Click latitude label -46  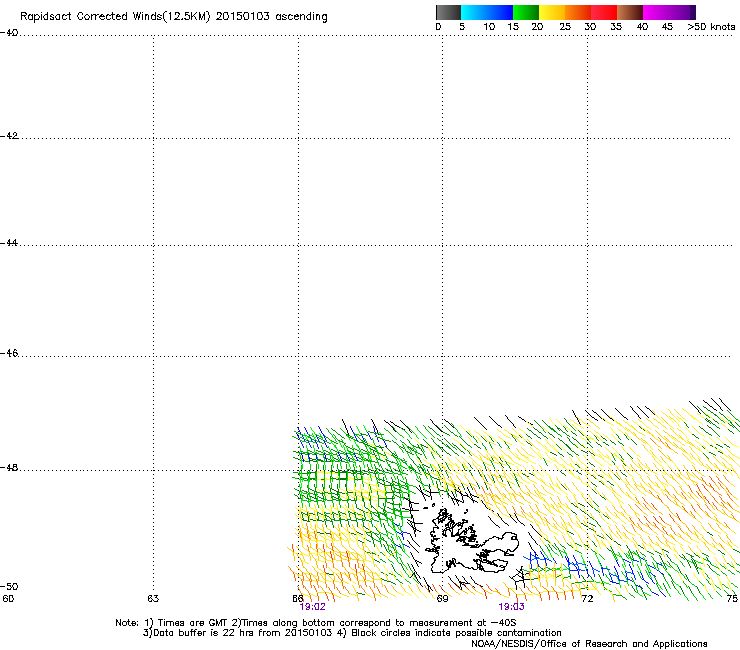9,353
